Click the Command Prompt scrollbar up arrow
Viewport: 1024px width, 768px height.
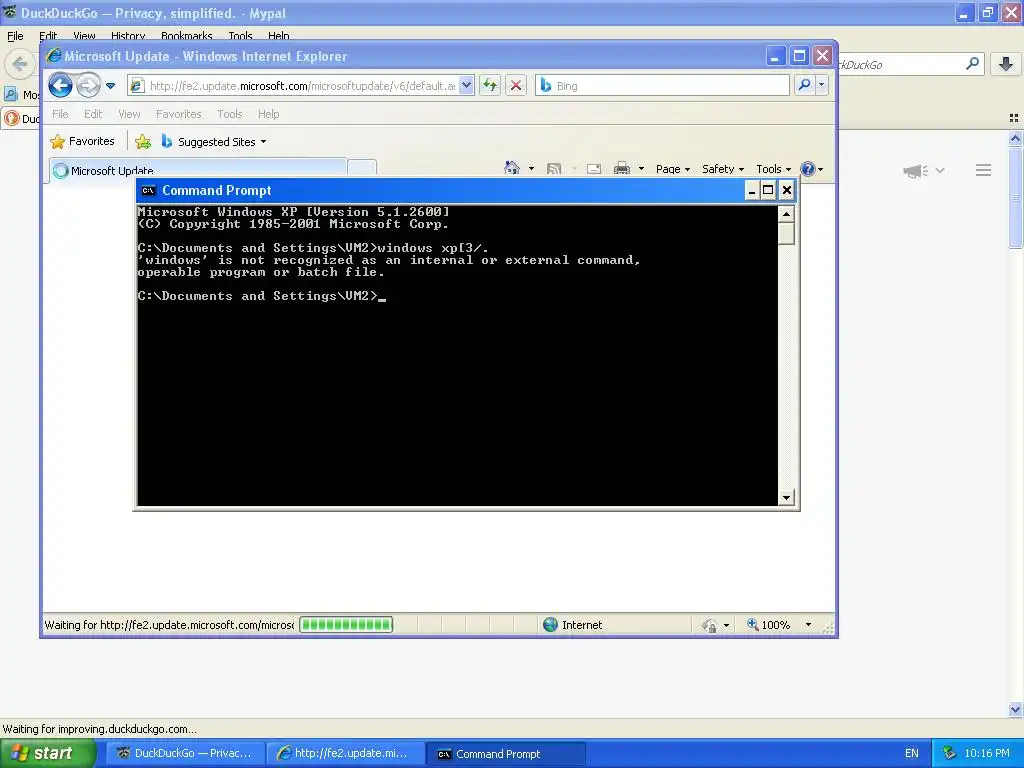pyautogui.click(x=786, y=214)
